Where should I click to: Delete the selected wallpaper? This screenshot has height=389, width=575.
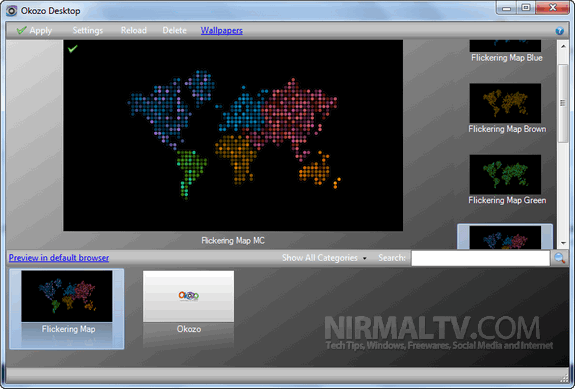point(174,30)
